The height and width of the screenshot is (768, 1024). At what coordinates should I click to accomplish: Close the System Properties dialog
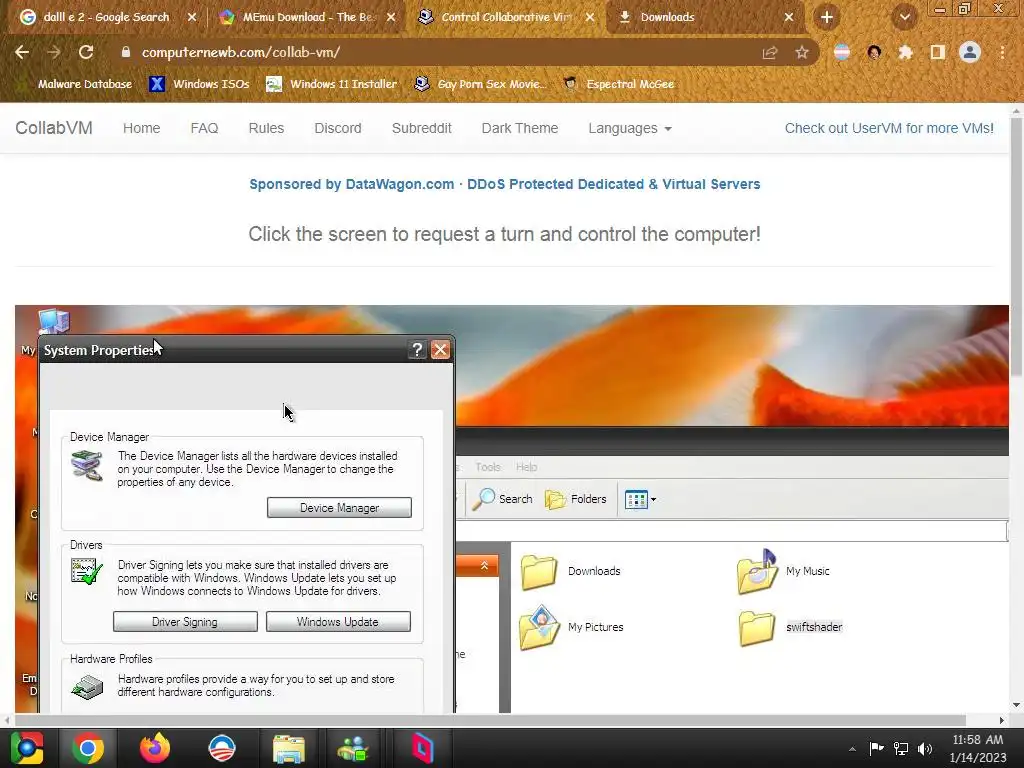point(440,350)
